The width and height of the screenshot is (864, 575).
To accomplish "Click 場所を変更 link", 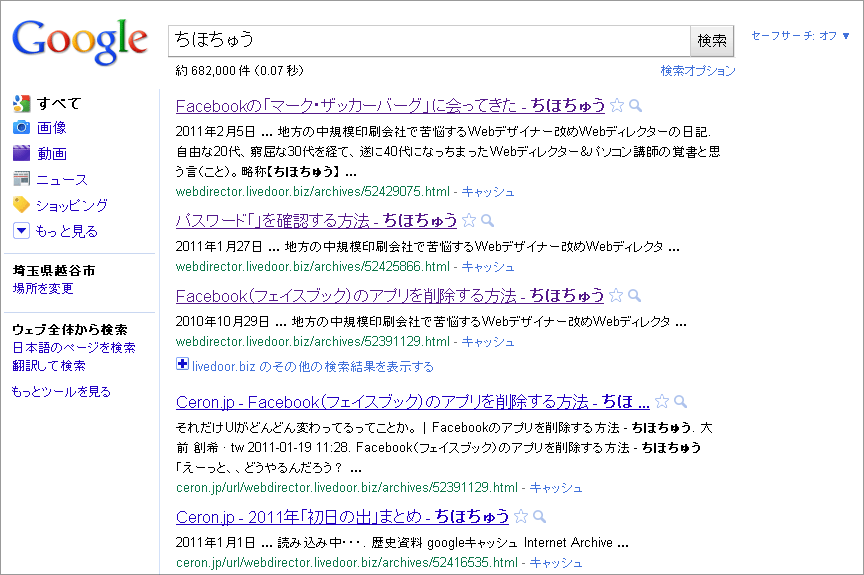I will pos(43,289).
